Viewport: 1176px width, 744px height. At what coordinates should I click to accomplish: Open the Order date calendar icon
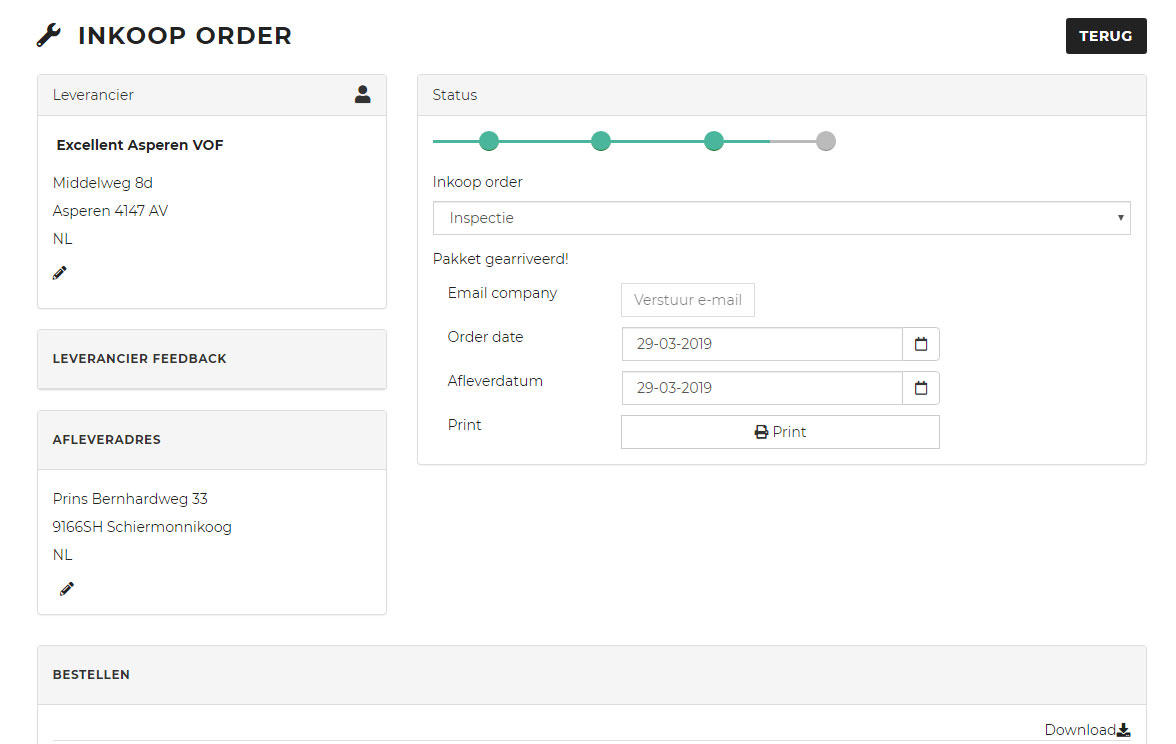(921, 344)
